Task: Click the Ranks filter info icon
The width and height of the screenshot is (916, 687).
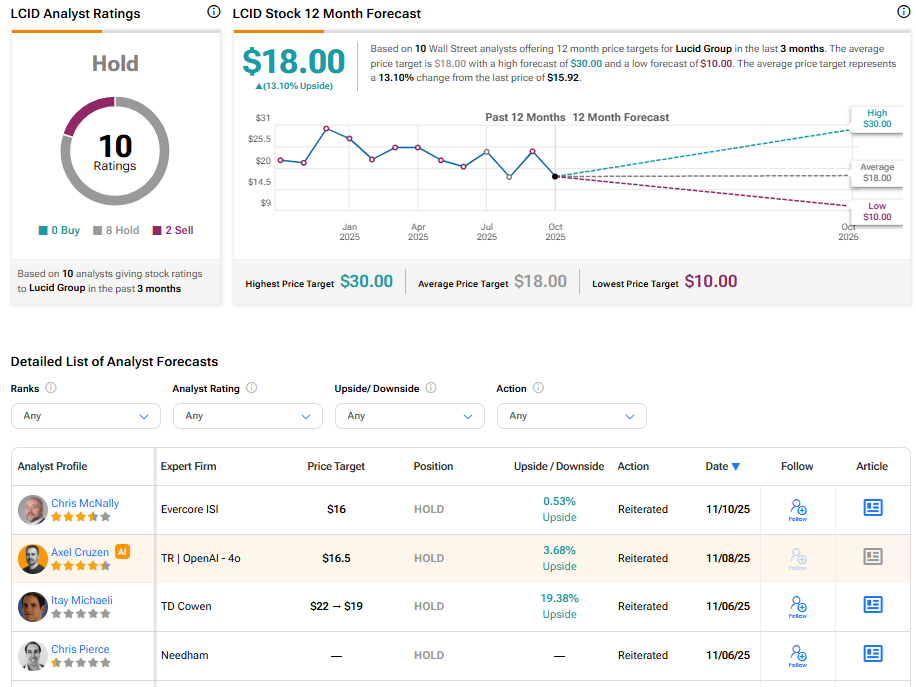Action: click(51, 388)
